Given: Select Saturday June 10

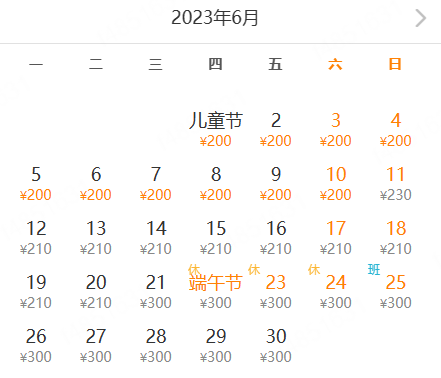Looking at the screenshot, I should pyautogui.click(x=336, y=183).
